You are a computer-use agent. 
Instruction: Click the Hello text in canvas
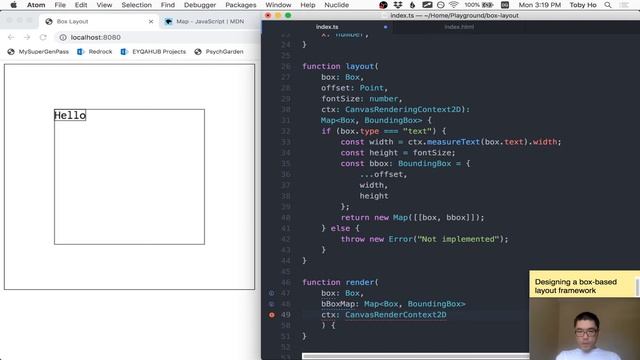click(70, 115)
